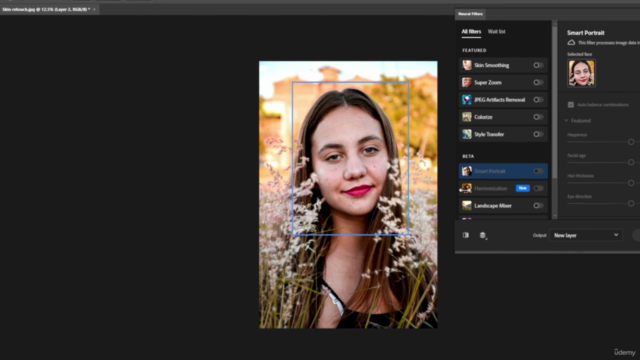Viewport: 640px width, 360px height.
Task: Toggle the Harmonization filter switch
Action: coord(538,188)
